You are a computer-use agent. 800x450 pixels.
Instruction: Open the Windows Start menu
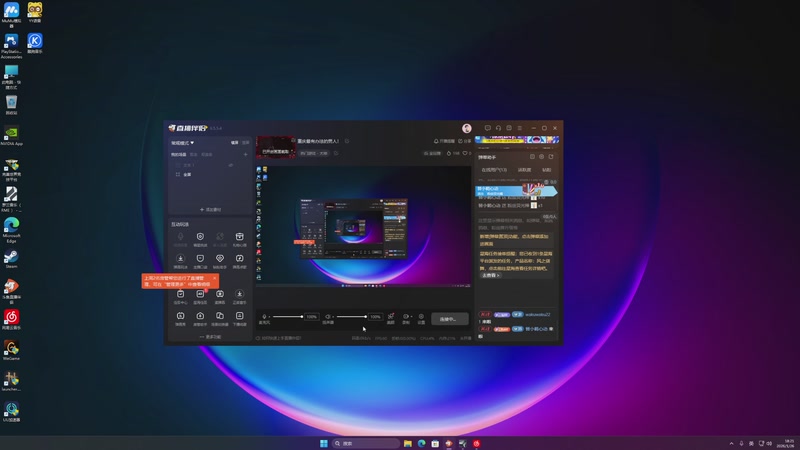[x=323, y=443]
